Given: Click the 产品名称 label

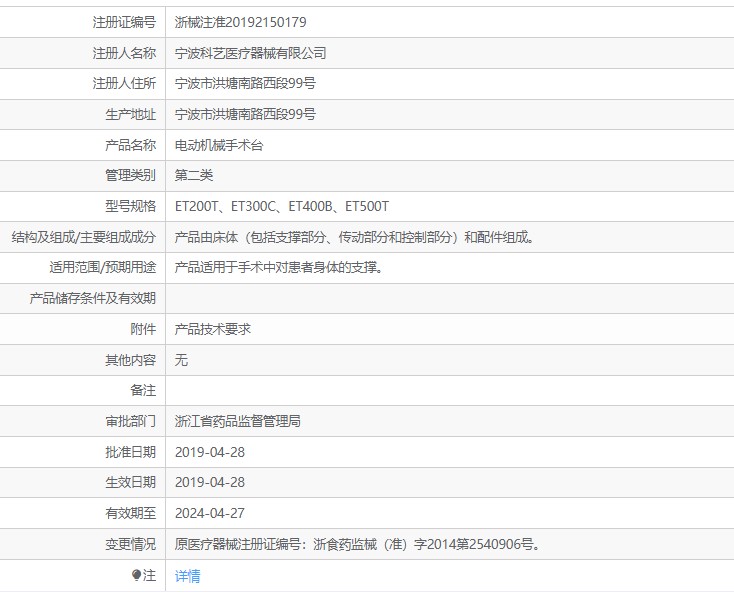Looking at the screenshot, I should 131,145.
